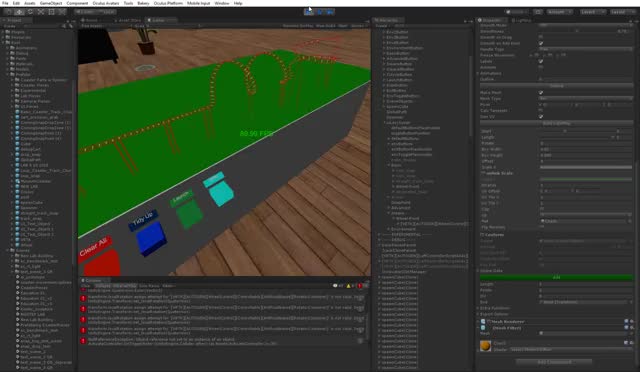Select the Scale tool in the toolbar

click(41, 12)
